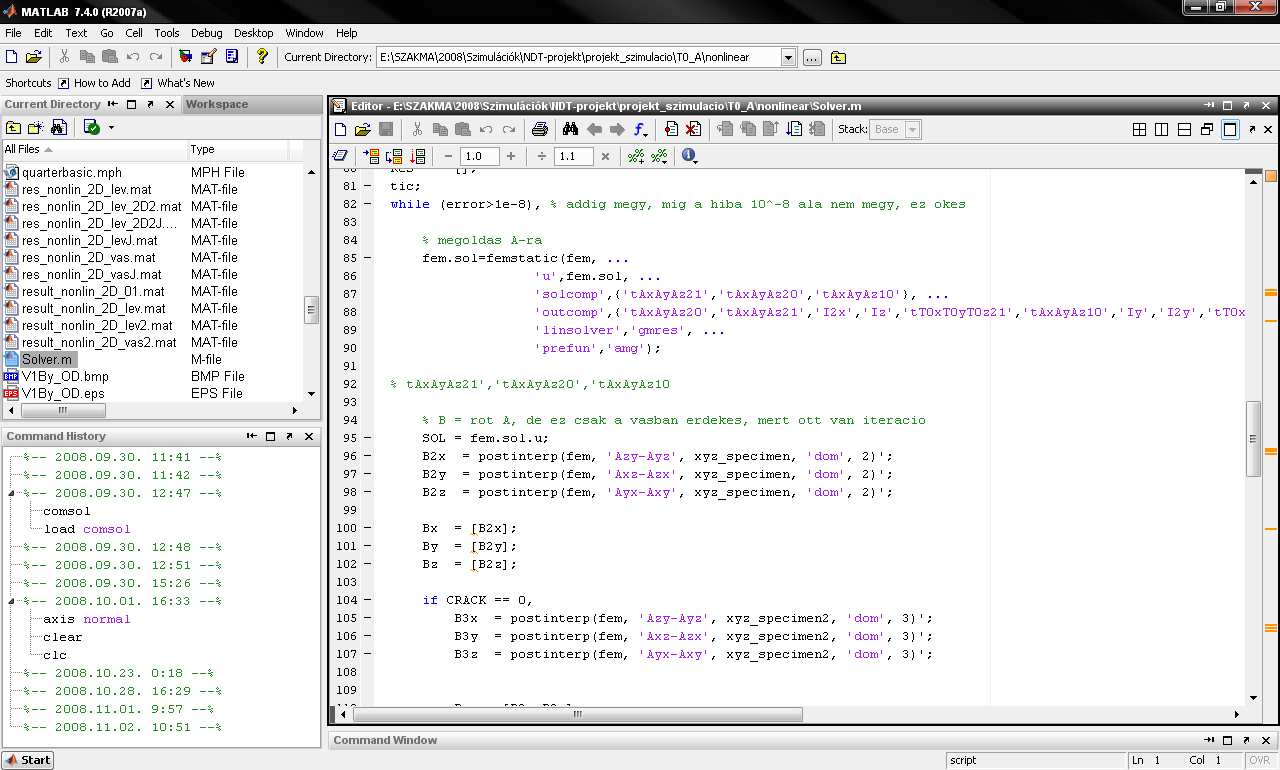The width and height of the screenshot is (1280, 770).
Task: Click the minus decrement value button
Action: pos(447,156)
